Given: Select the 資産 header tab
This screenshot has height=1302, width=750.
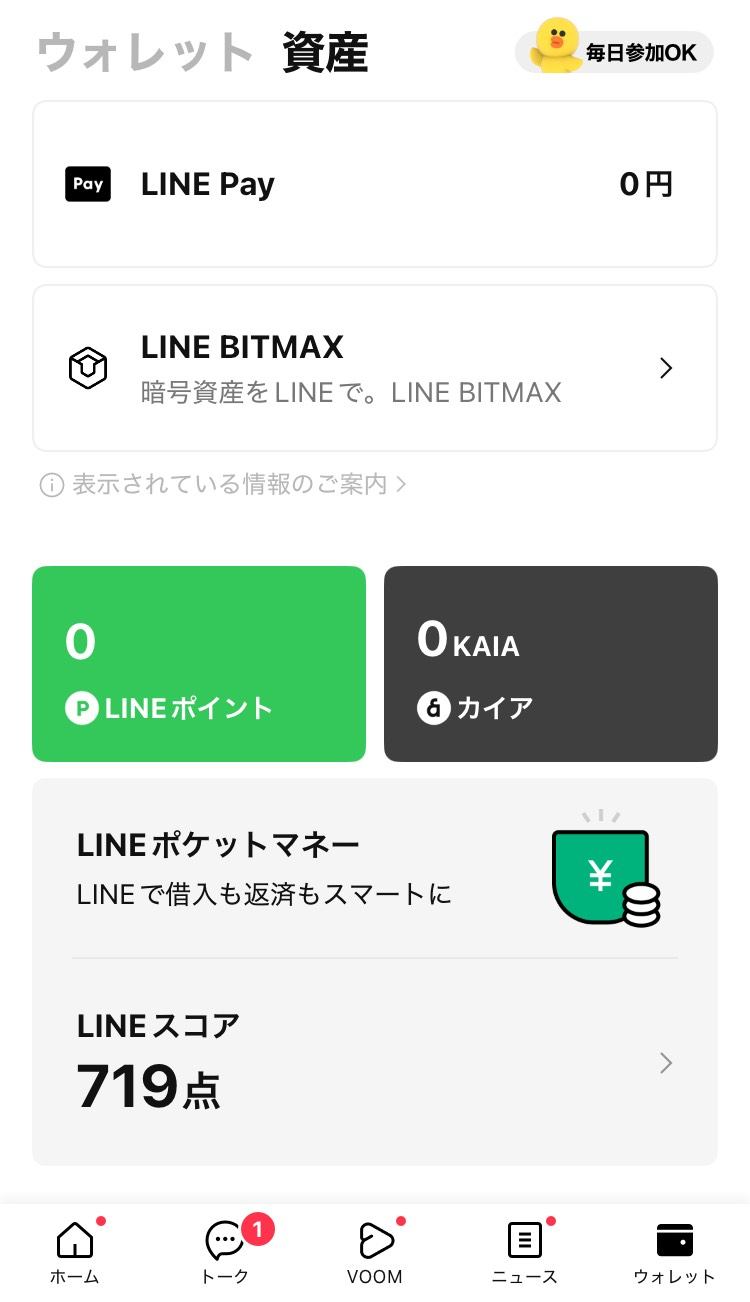Looking at the screenshot, I should [325, 52].
